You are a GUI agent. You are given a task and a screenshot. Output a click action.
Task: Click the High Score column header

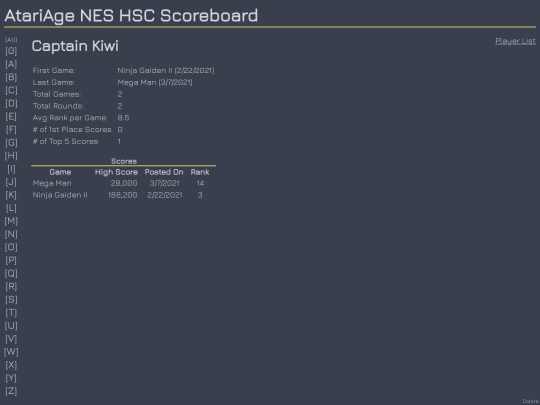tap(116, 172)
